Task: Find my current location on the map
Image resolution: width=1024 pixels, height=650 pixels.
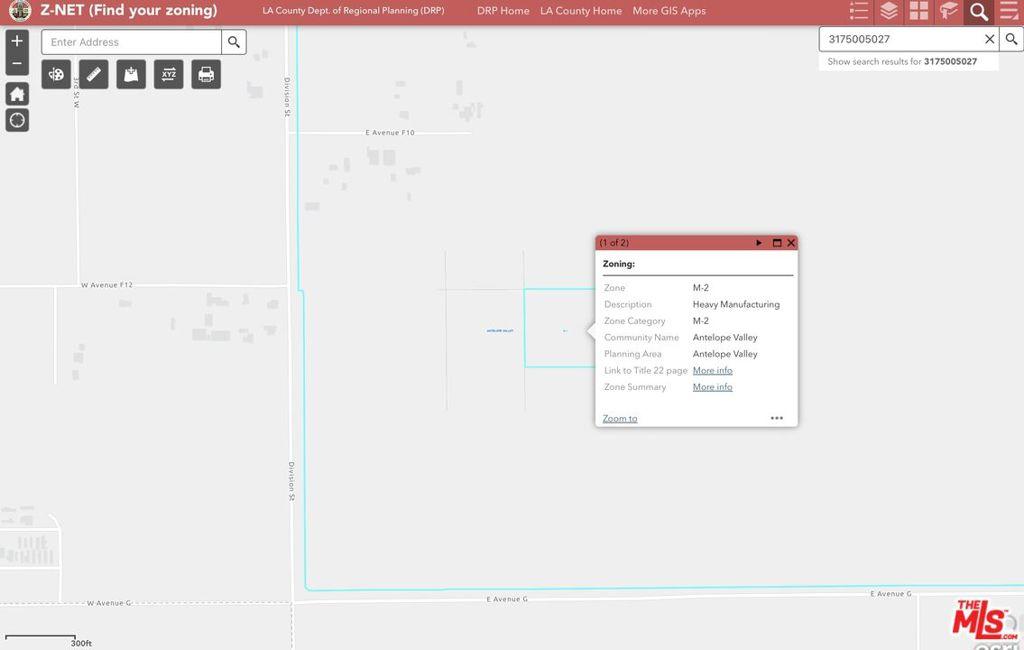Action: (x=17, y=120)
